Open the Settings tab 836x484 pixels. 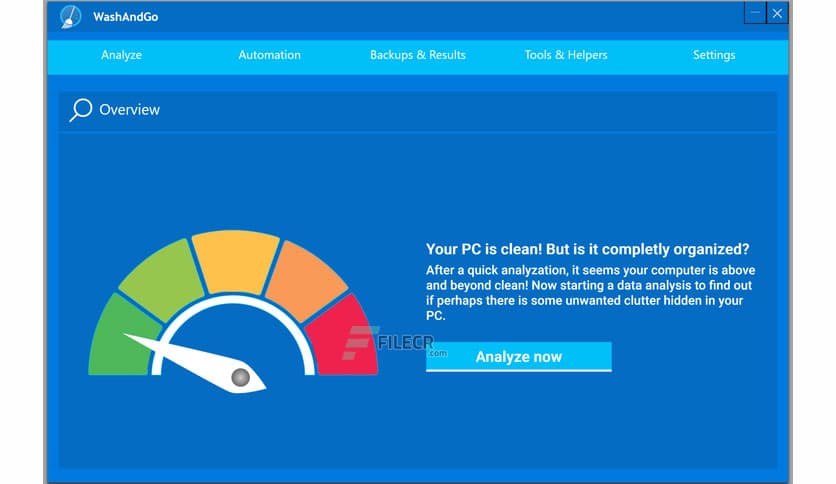(x=714, y=55)
